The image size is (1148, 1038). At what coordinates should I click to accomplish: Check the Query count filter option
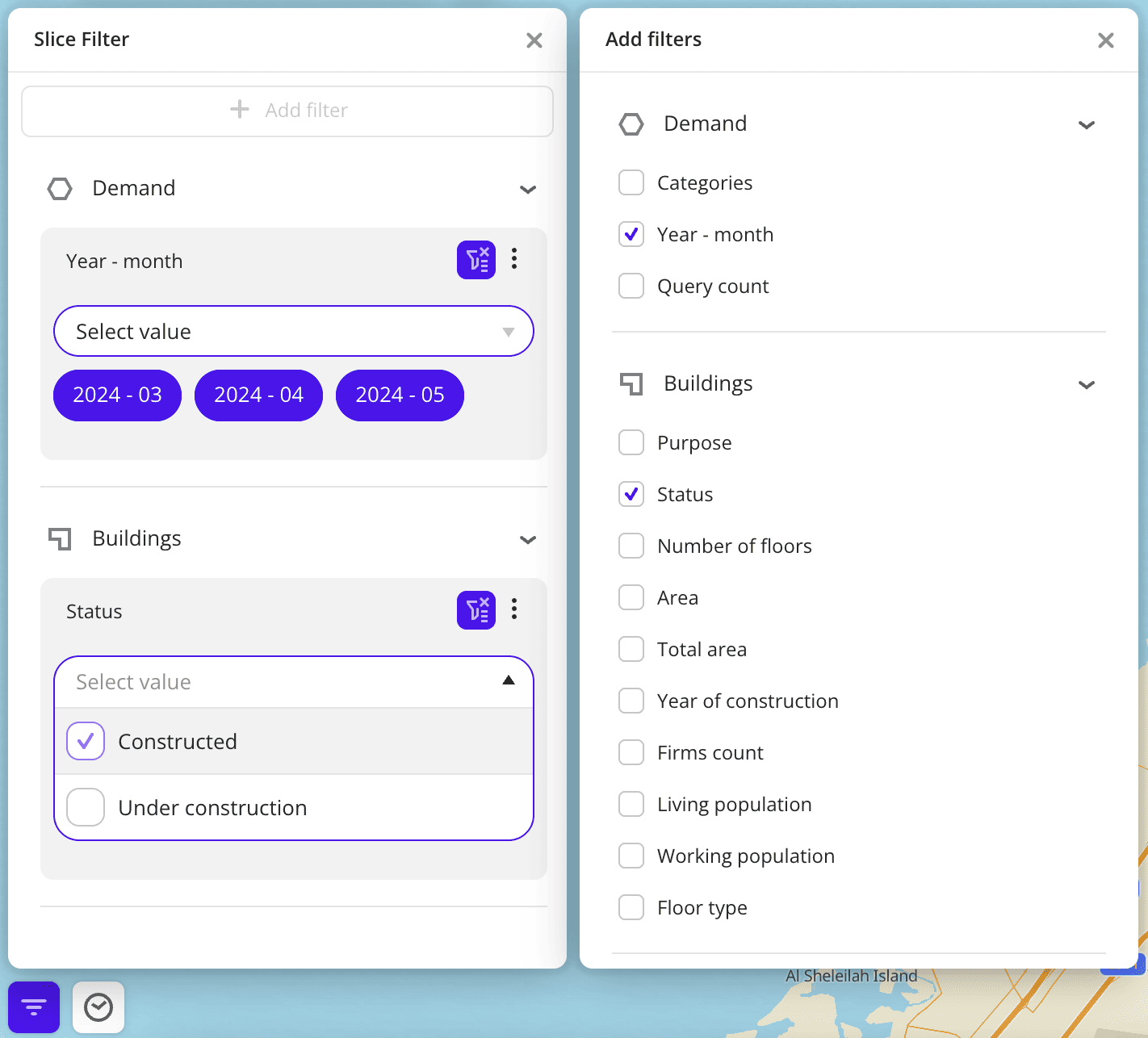631,286
